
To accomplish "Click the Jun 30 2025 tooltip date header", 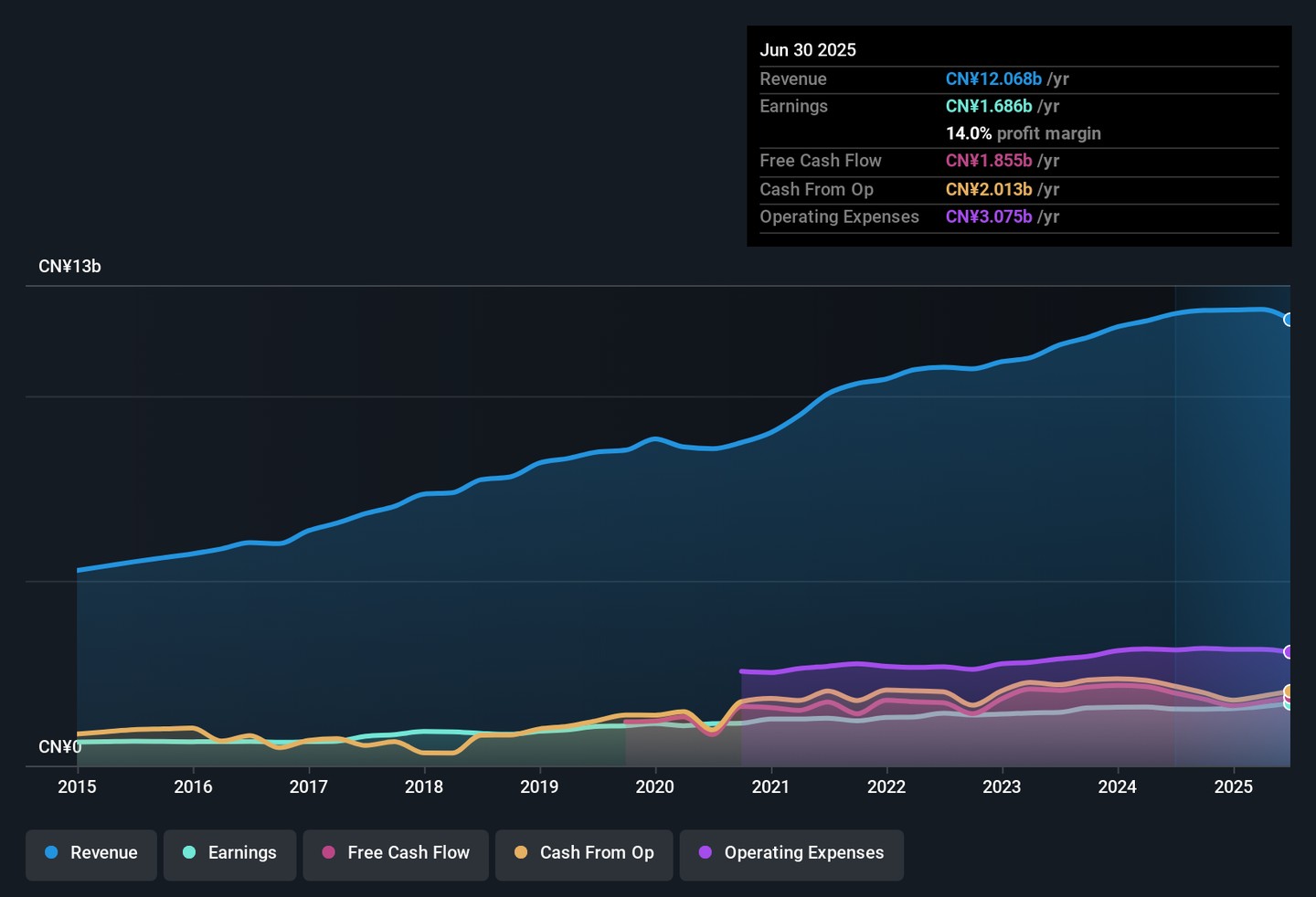I will point(808,50).
